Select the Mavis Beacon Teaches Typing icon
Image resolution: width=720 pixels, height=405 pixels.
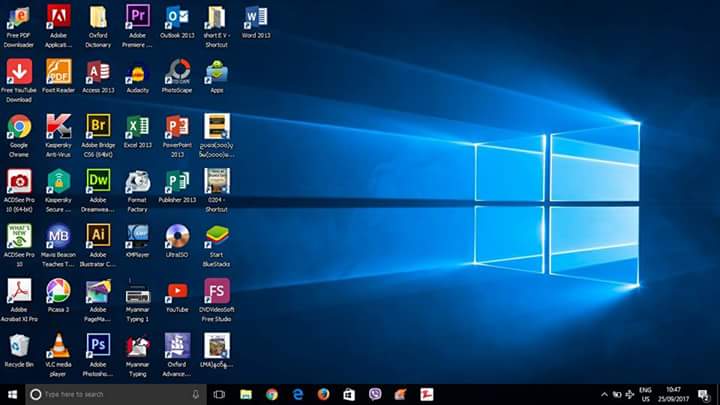(x=58, y=245)
